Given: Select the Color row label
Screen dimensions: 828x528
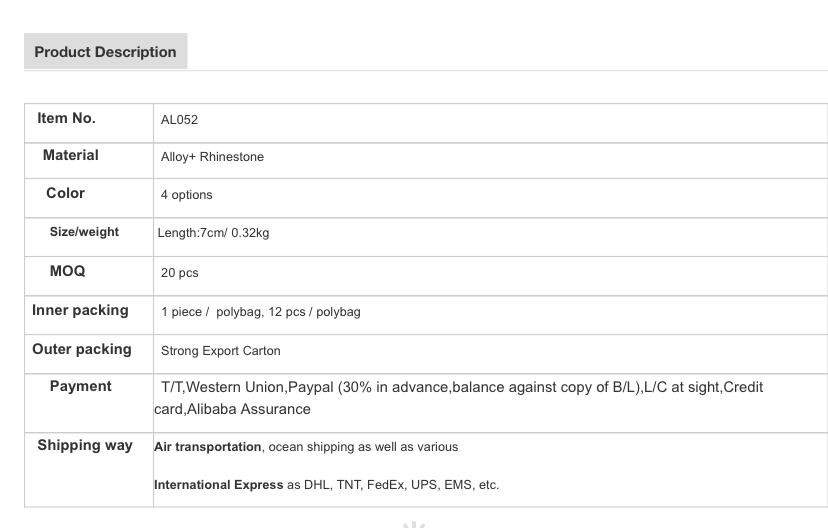Looking at the screenshot, I should [65, 194].
